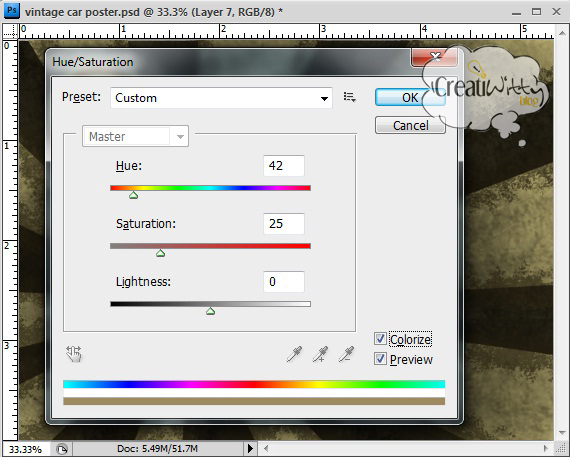Click the zoom percentage field 33.33%
Viewport: 570px width, 457px height.
(25, 449)
